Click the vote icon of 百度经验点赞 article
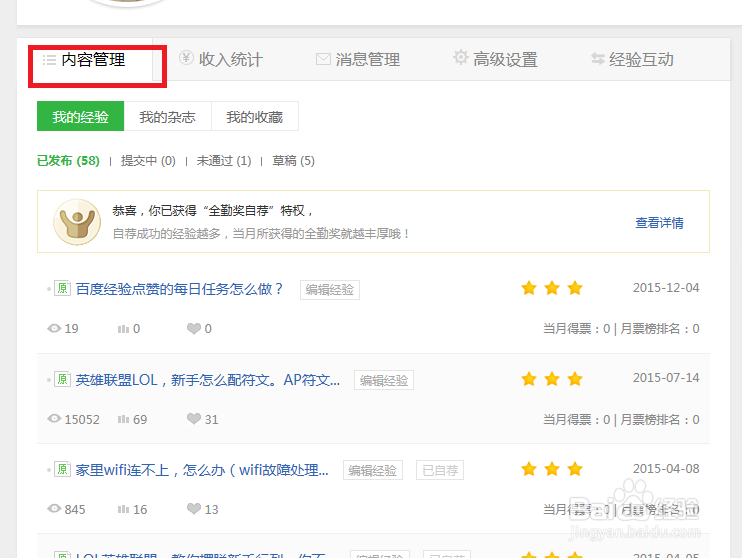This screenshot has height=558, width=742. [x=123, y=328]
